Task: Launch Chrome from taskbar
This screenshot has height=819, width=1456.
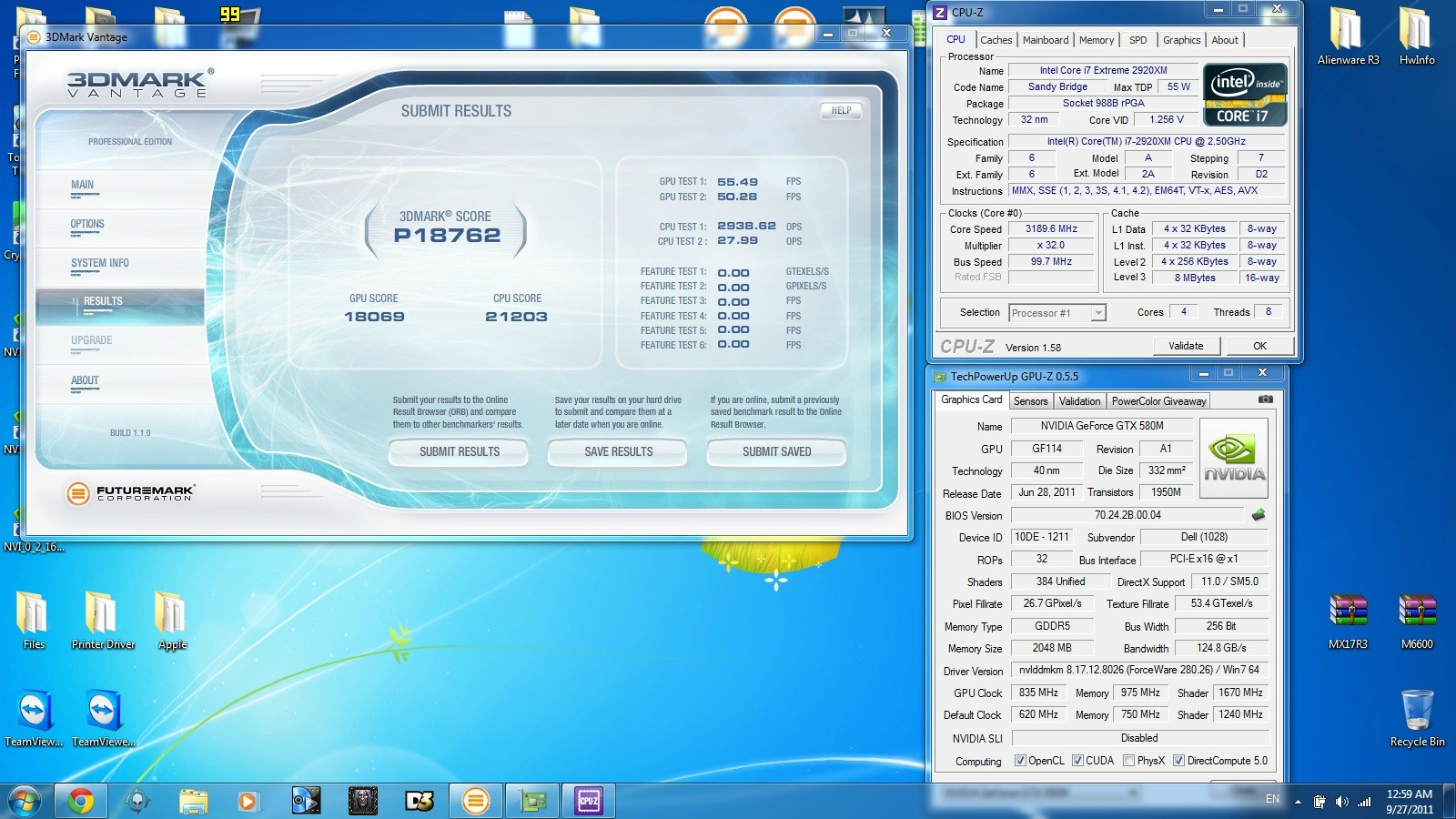Action: [80, 801]
